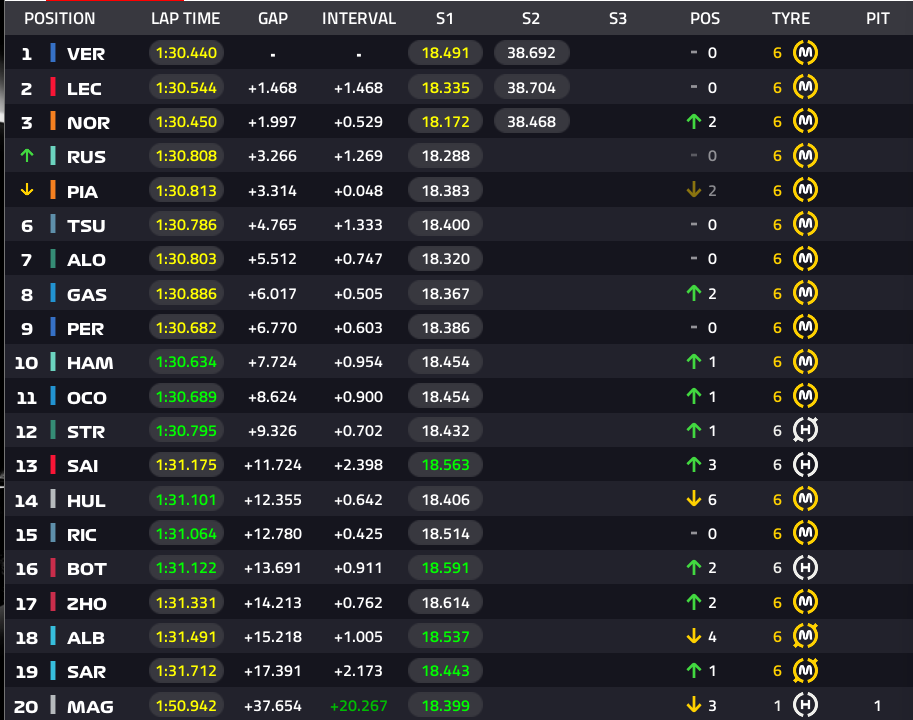Select driver name HAM
Screen dimensions: 913x720
coord(90,363)
